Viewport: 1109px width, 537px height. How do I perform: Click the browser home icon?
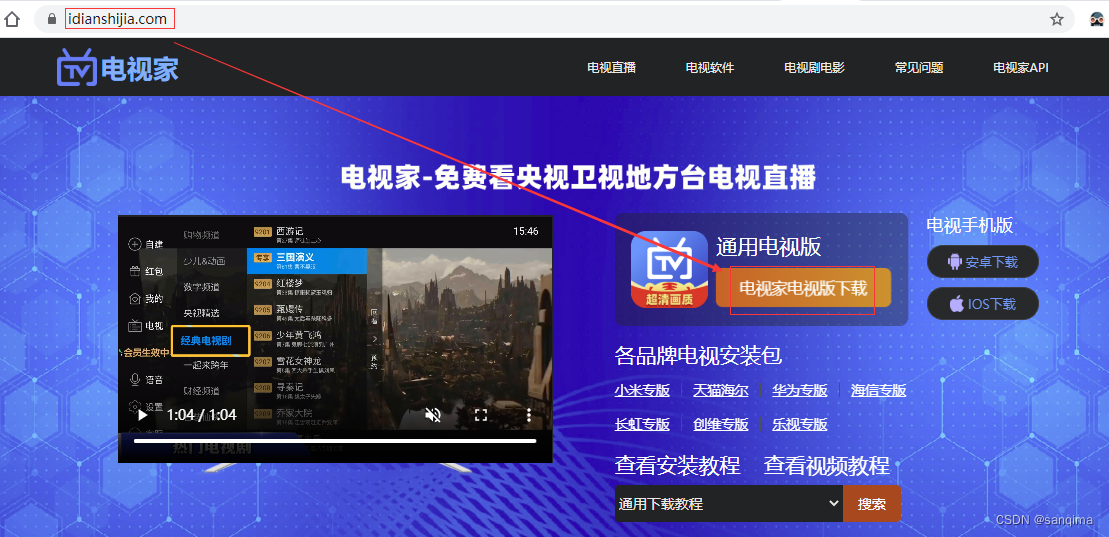pos(12,19)
